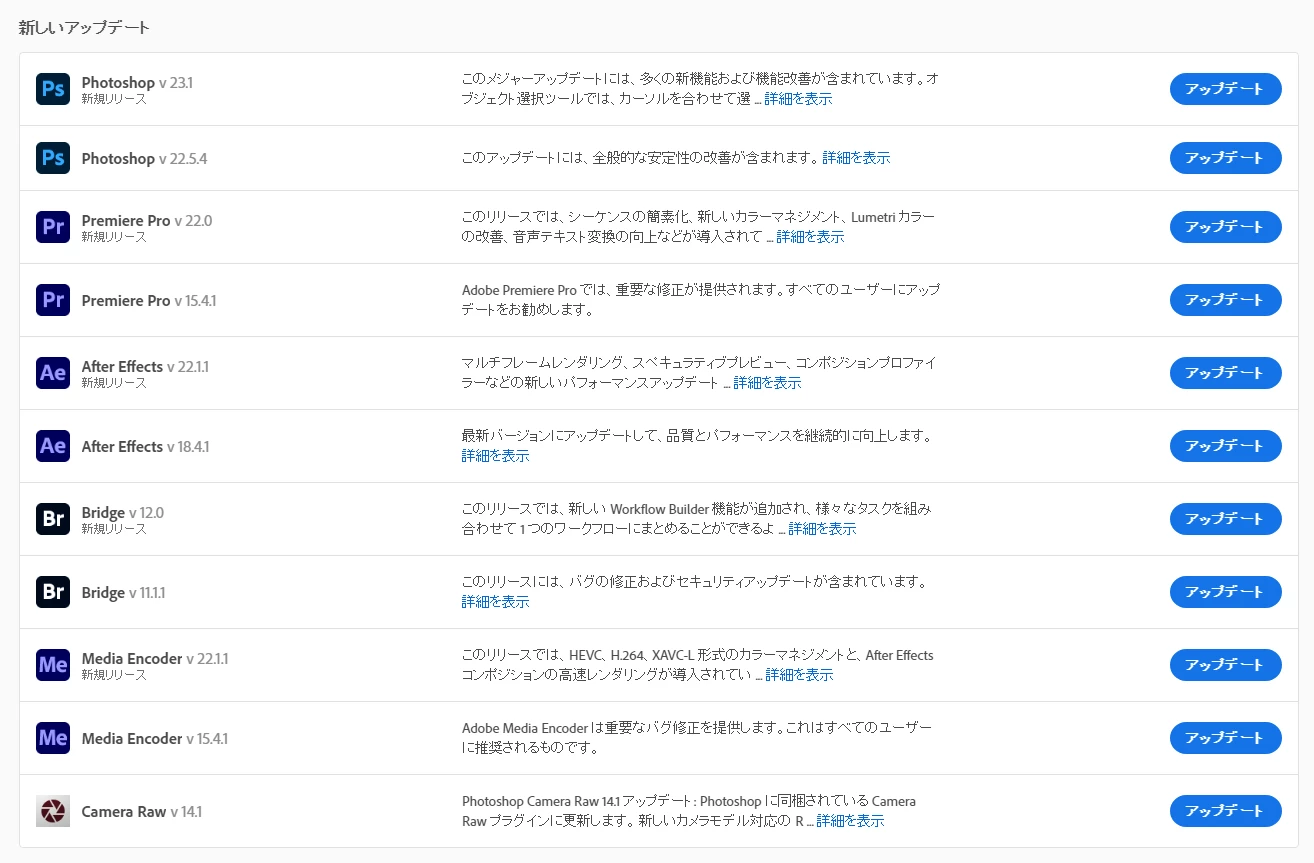
Task: Update Bridge v 11.1.1
Action: point(1225,592)
